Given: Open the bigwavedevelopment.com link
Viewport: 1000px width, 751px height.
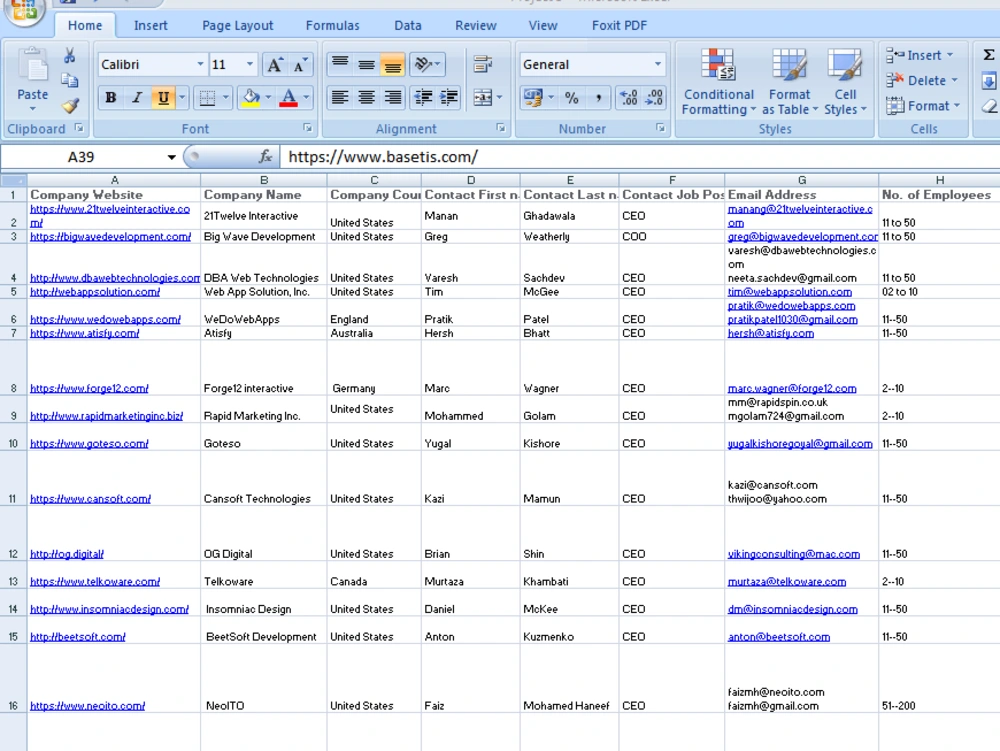Looking at the screenshot, I should (x=110, y=237).
